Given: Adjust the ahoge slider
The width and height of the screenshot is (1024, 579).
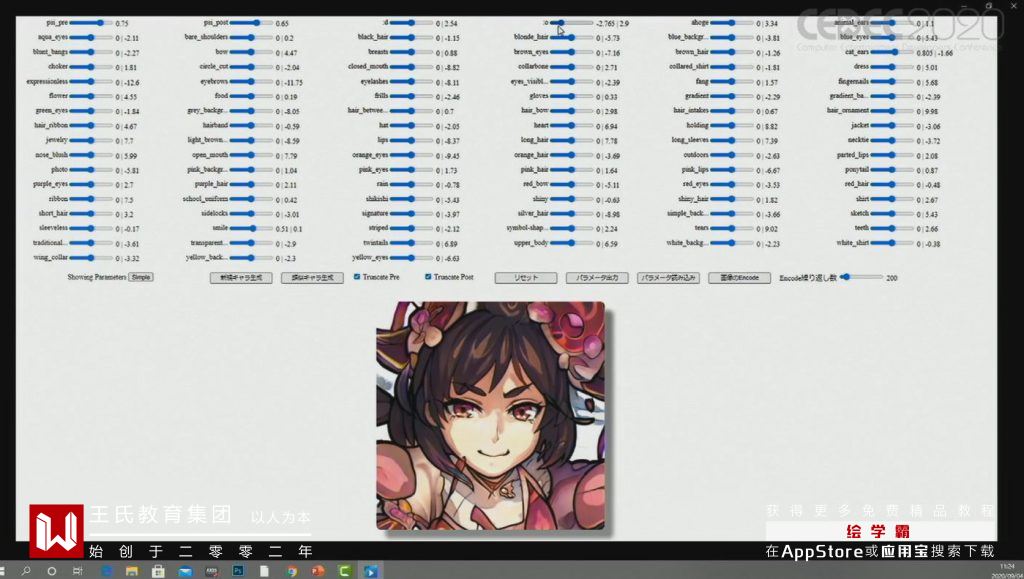Looking at the screenshot, I should [x=732, y=23].
